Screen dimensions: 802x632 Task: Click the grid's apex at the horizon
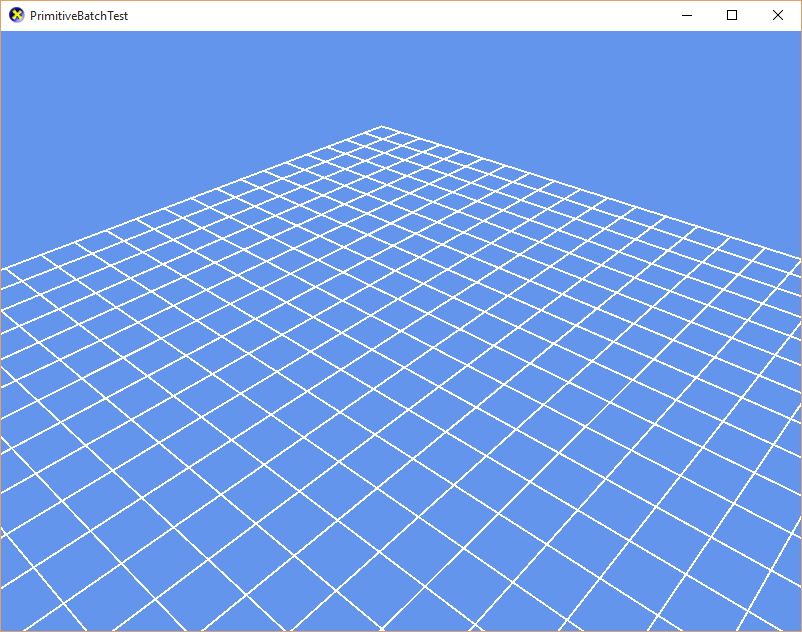pyautogui.click(x=383, y=126)
